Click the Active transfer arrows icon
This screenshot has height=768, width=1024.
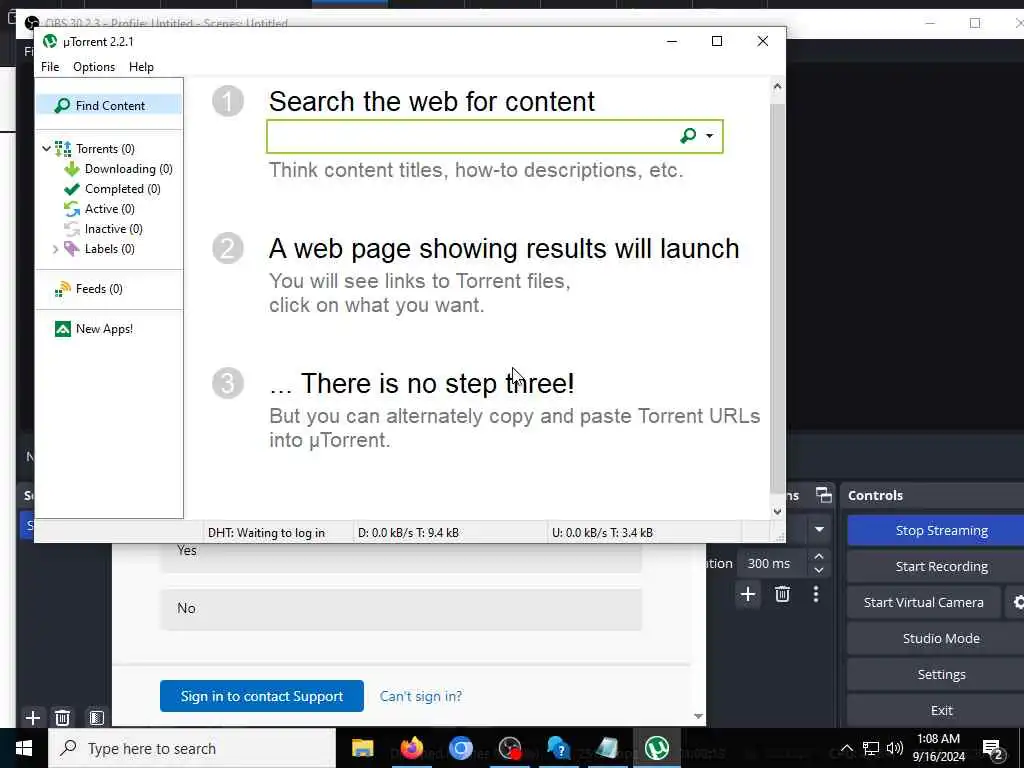[71, 209]
